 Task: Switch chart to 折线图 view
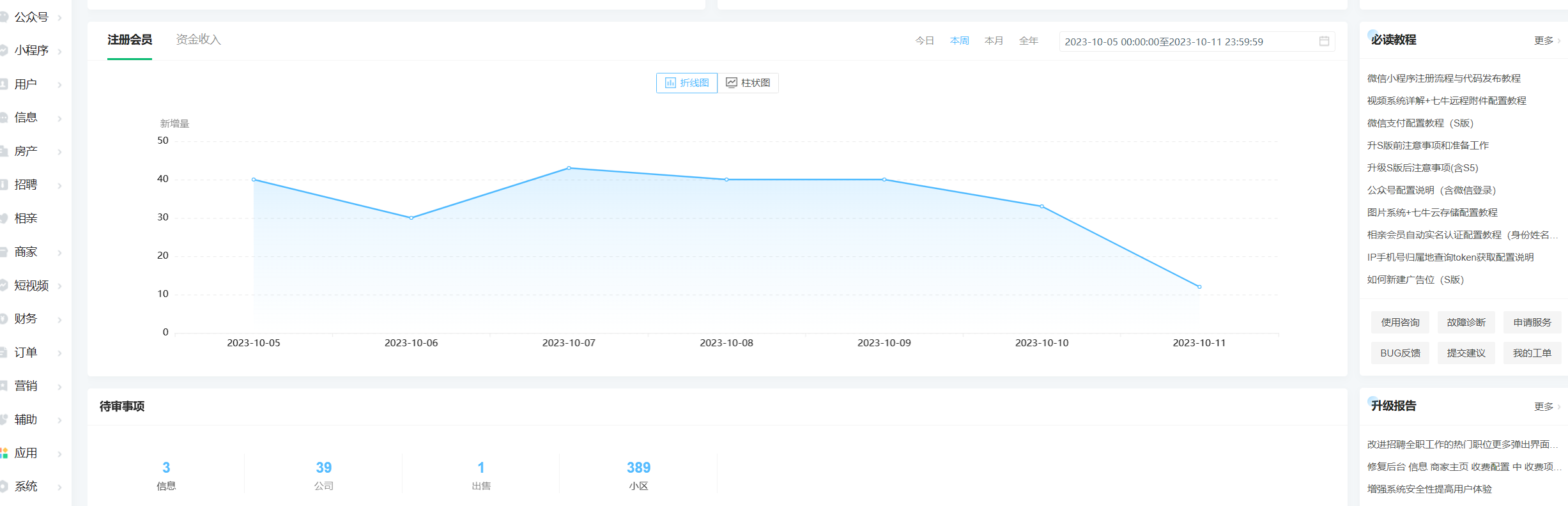tap(687, 83)
